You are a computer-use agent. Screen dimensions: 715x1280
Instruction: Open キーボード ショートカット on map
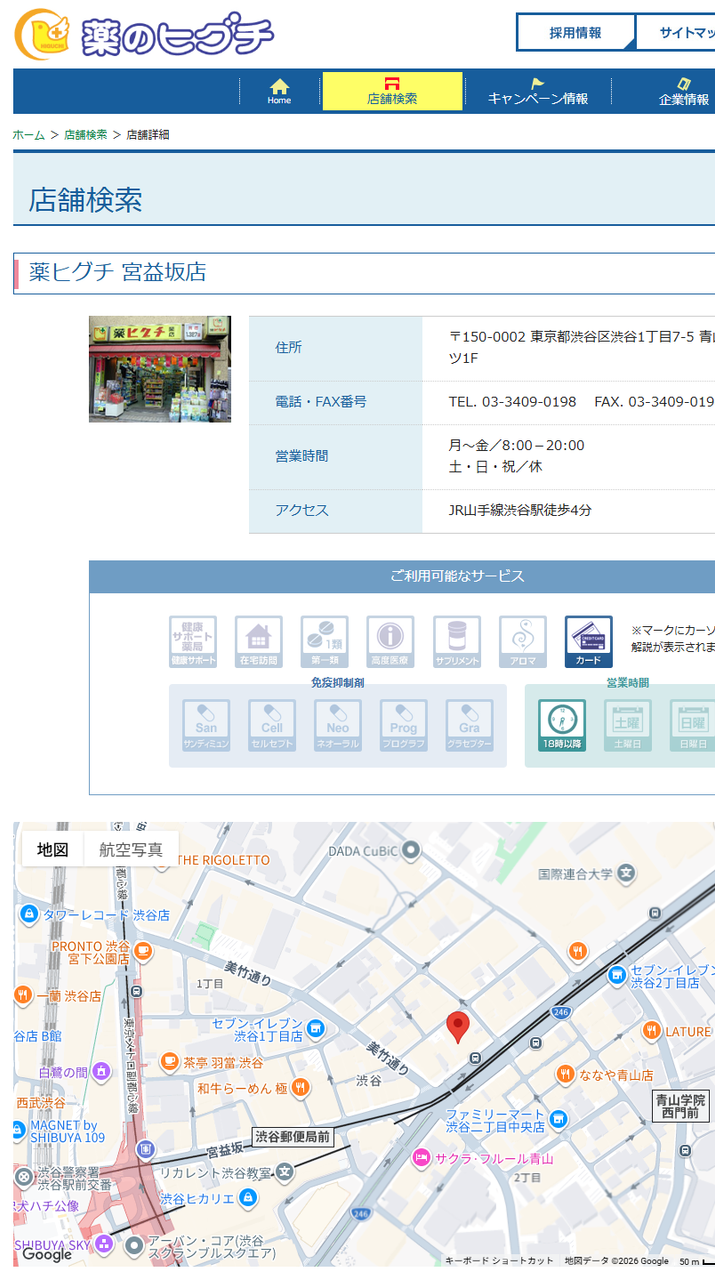point(499,1261)
